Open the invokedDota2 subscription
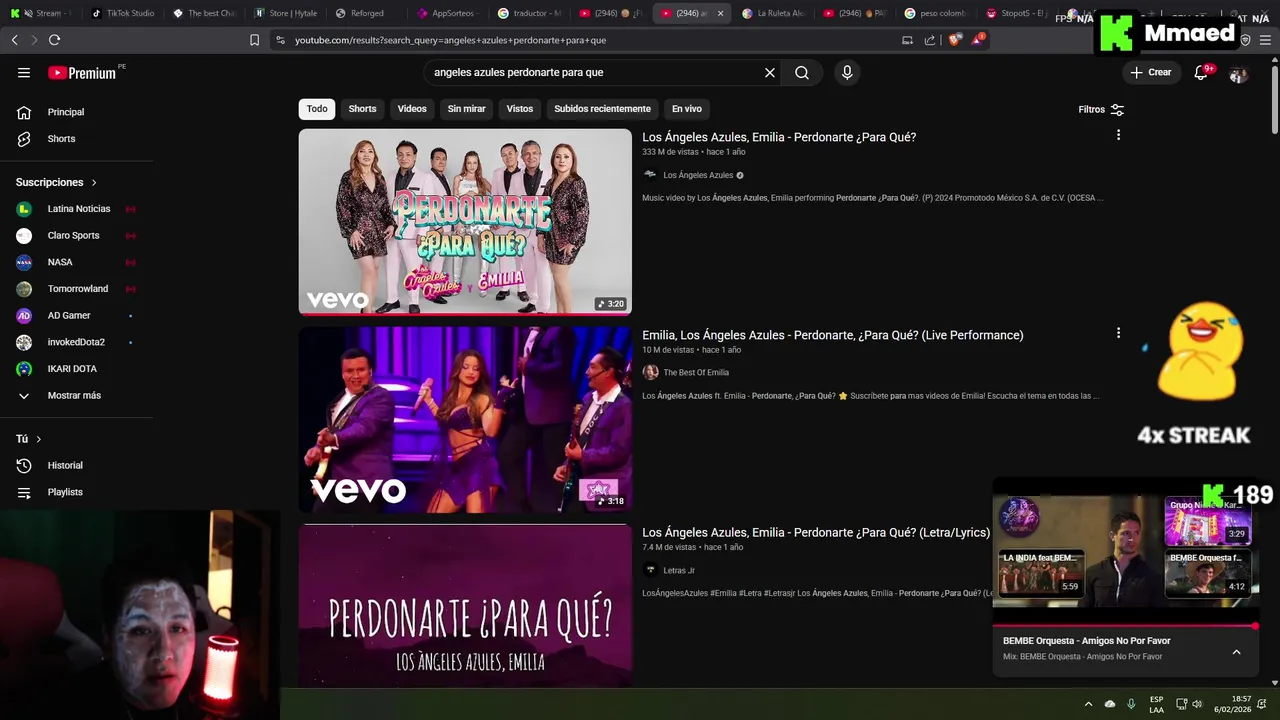This screenshot has width=1280, height=720. [x=77, y=342]
